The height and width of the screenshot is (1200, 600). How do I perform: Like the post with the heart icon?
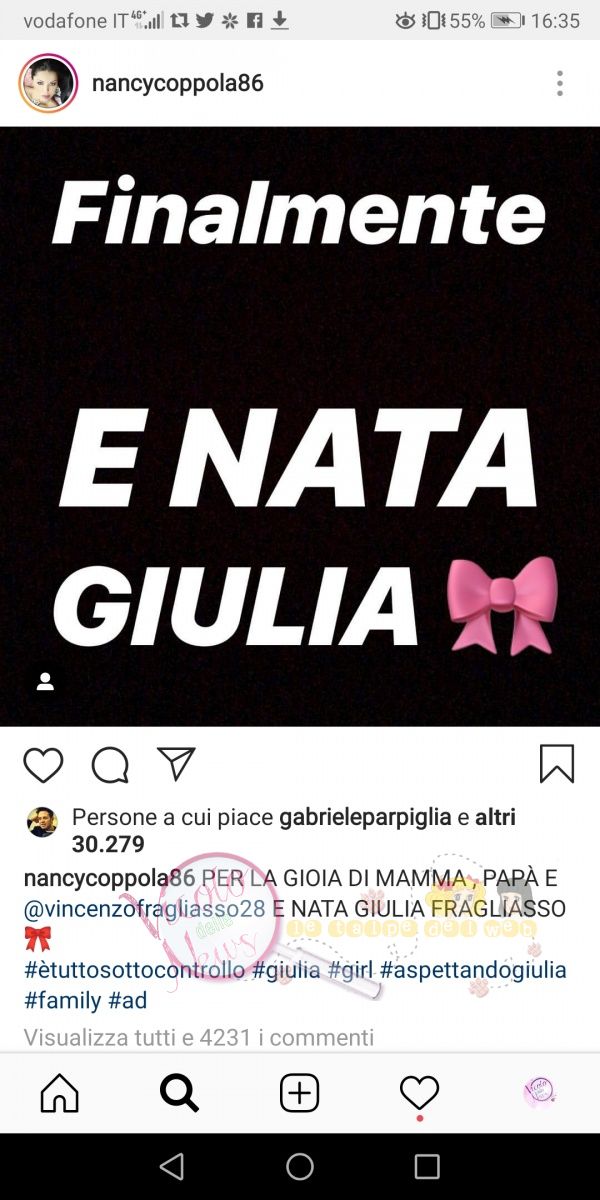tap(43, 766)
